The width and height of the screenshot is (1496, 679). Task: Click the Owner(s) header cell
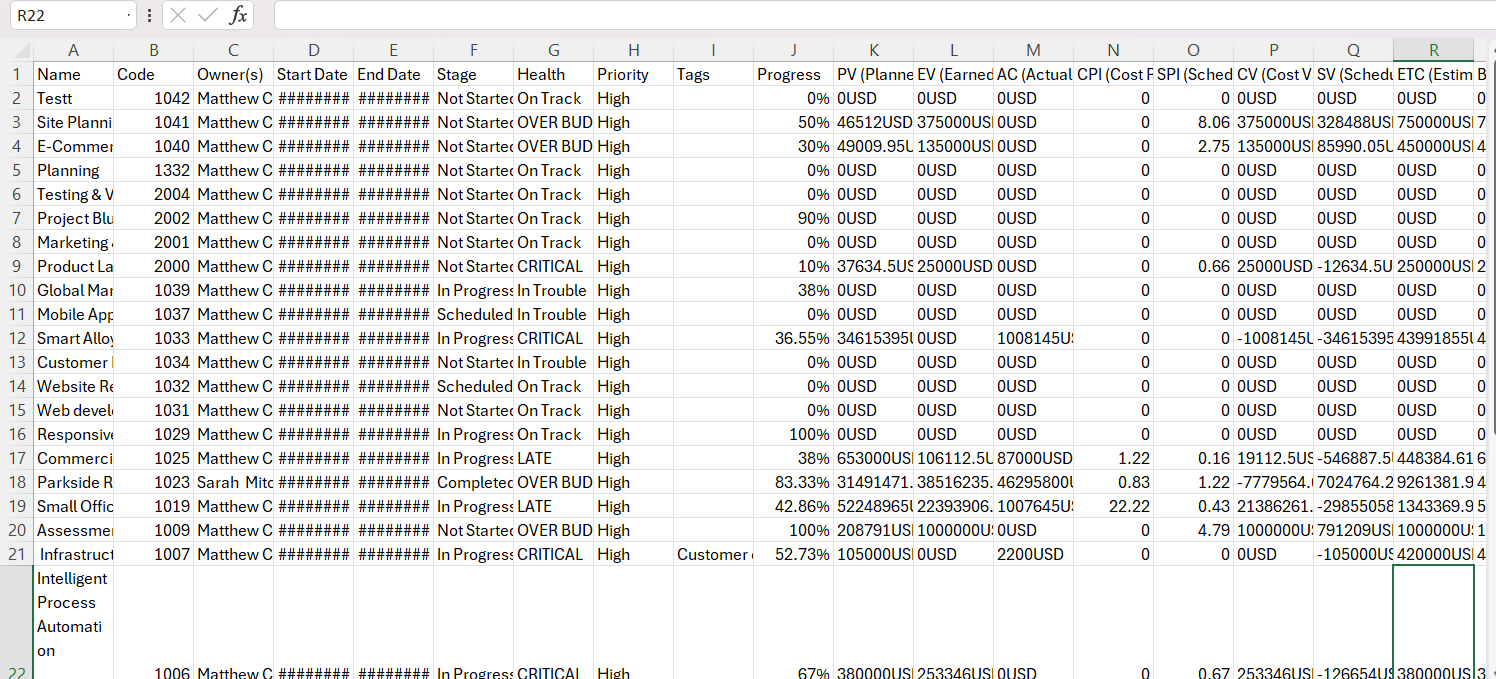(x=233, y=74)
